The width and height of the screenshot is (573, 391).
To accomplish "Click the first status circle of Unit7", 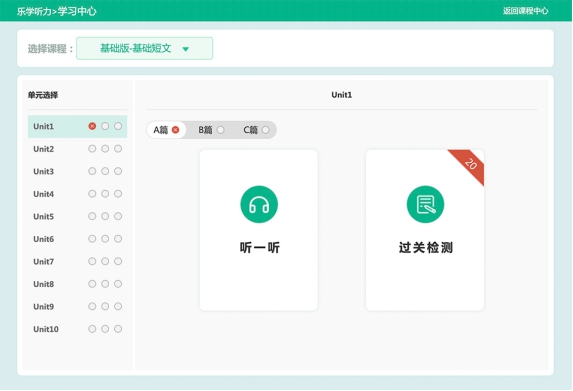I will pyautogui.click(x=92, y=261).
